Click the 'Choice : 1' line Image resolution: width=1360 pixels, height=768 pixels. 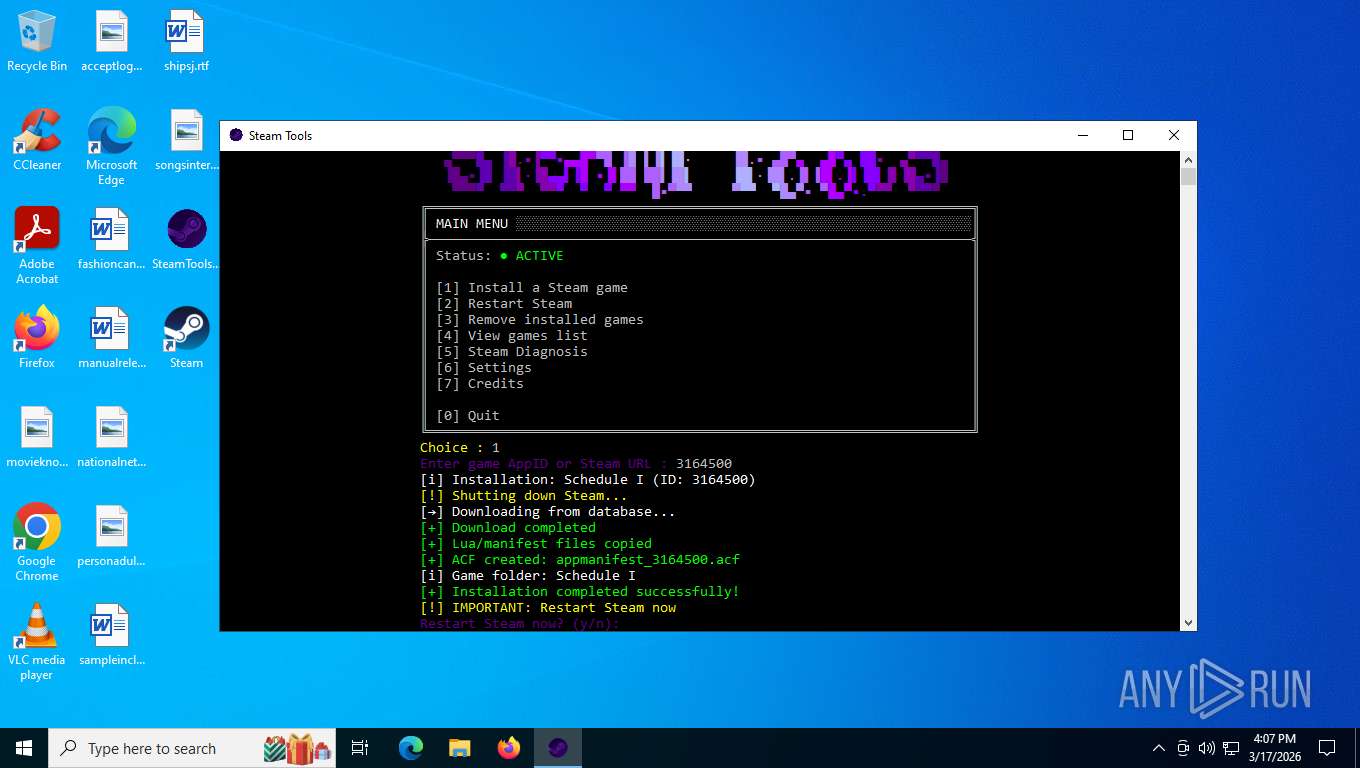pos(460,448)
